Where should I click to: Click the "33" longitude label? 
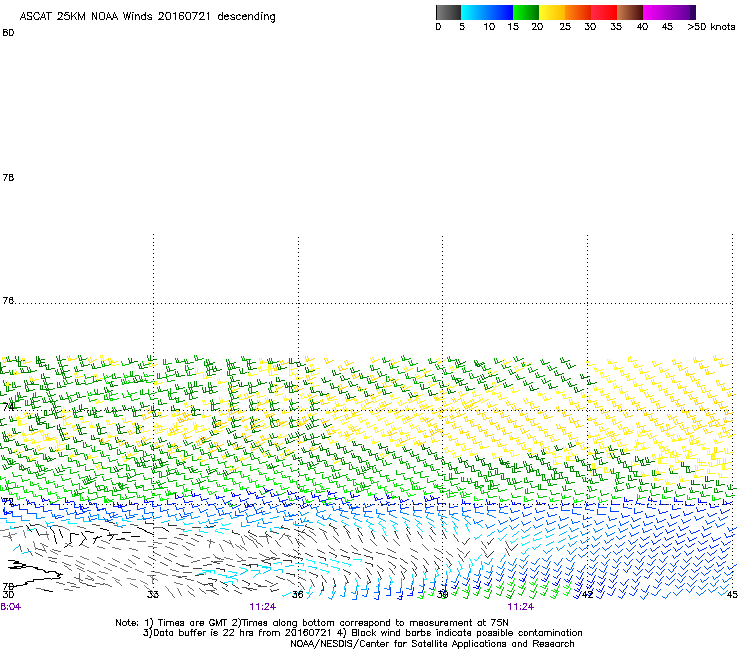[x=152, y=594]
